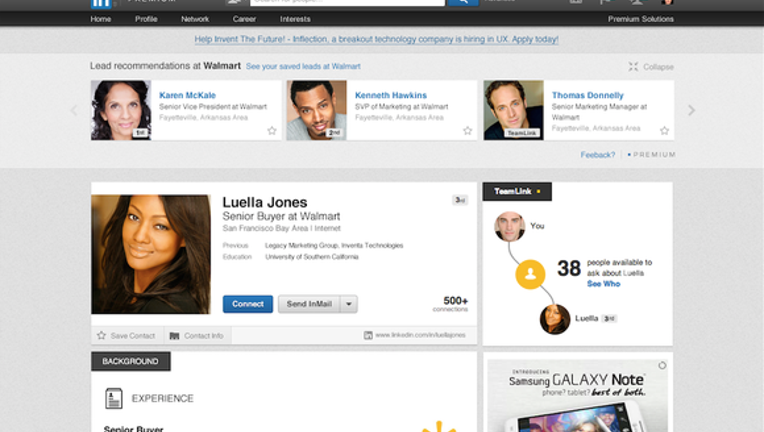Click the TeamLink panel header tab

(517, 191)
